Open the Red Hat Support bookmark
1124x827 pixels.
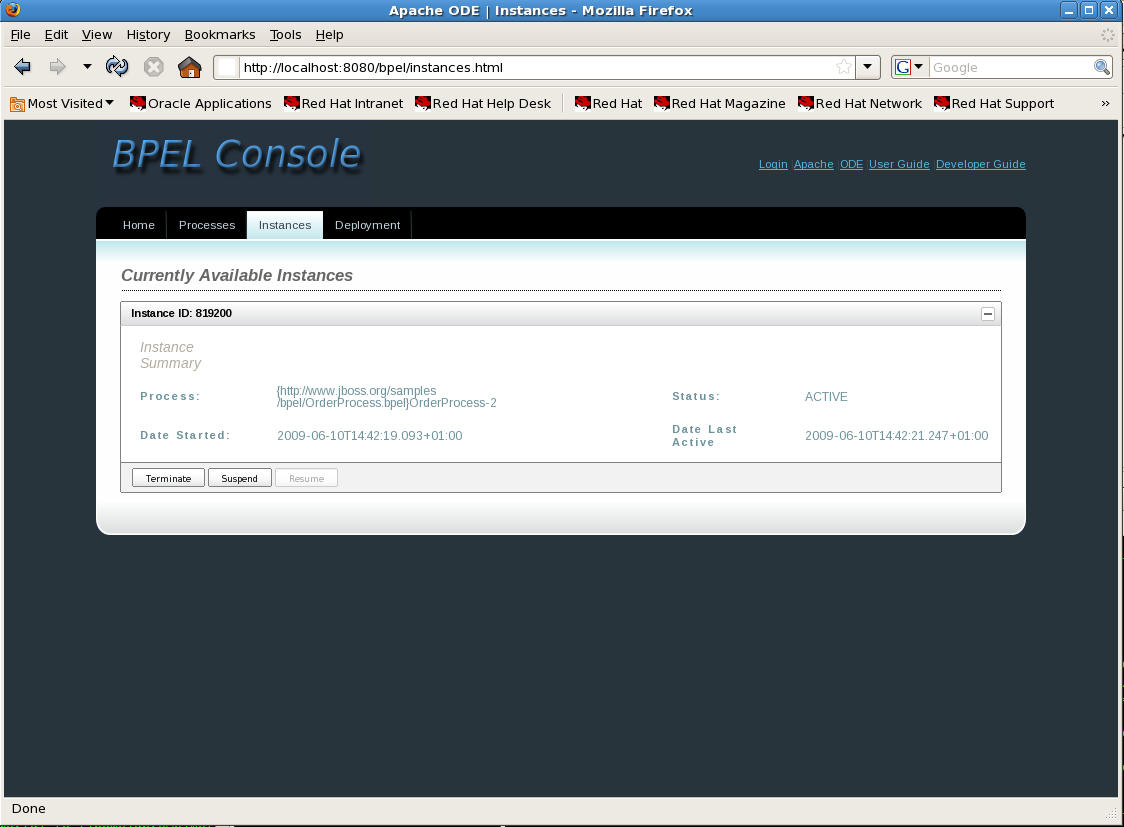pyautogui.click(x=994, y=104)
